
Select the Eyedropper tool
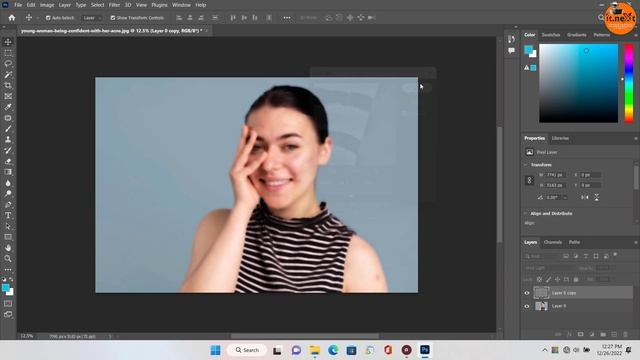point(8,107)
